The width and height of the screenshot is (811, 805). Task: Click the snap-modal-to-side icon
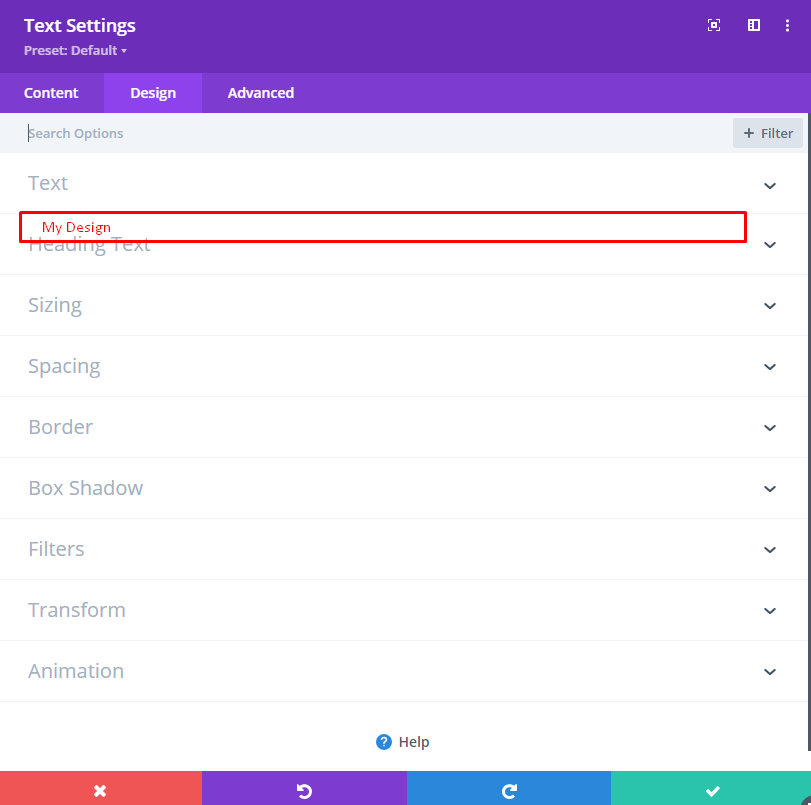coord(753,25)
